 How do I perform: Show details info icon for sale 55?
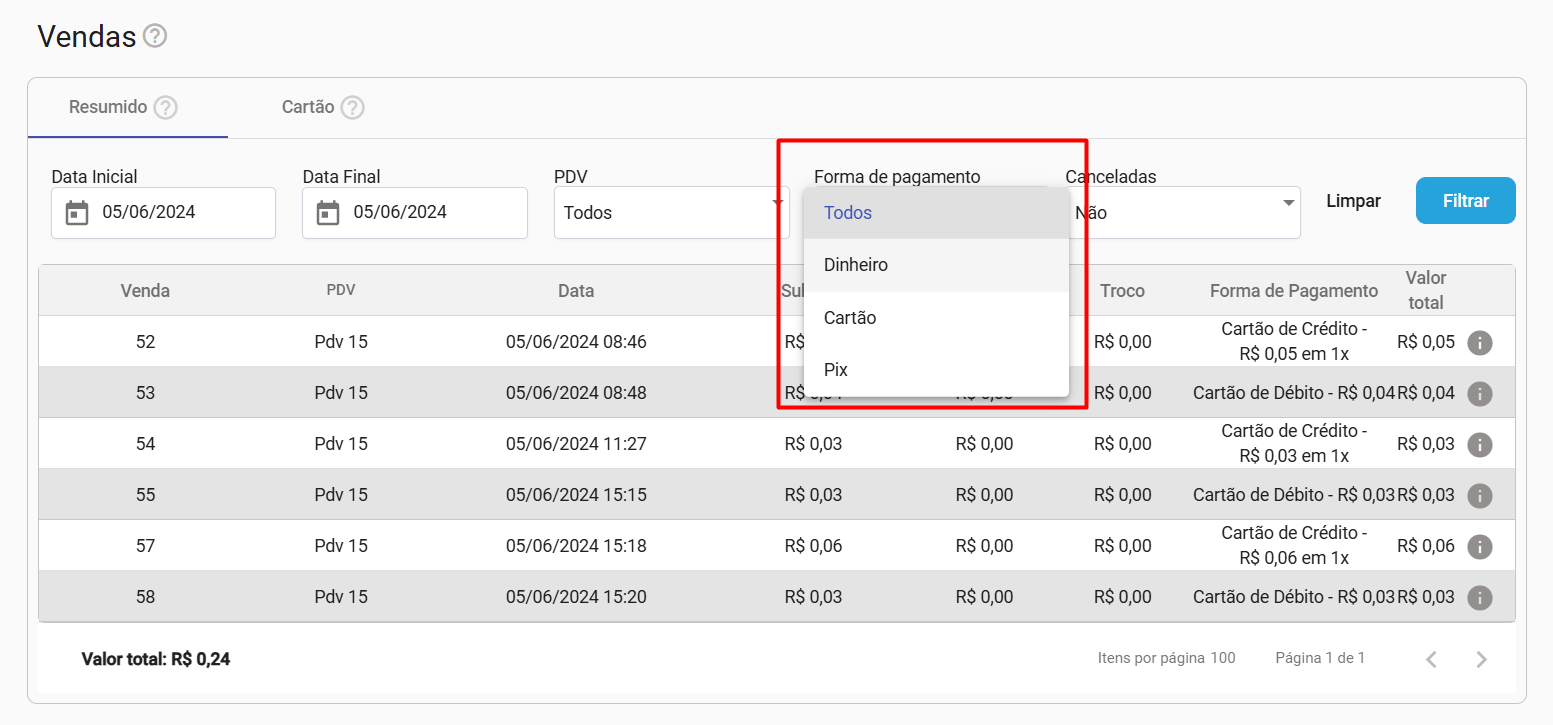[1480, 496]
